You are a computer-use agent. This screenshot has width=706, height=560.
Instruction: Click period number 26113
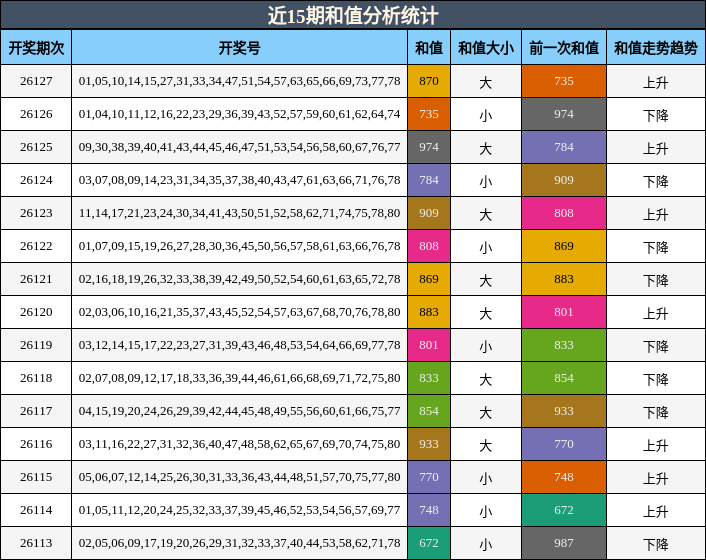[36, 543]
